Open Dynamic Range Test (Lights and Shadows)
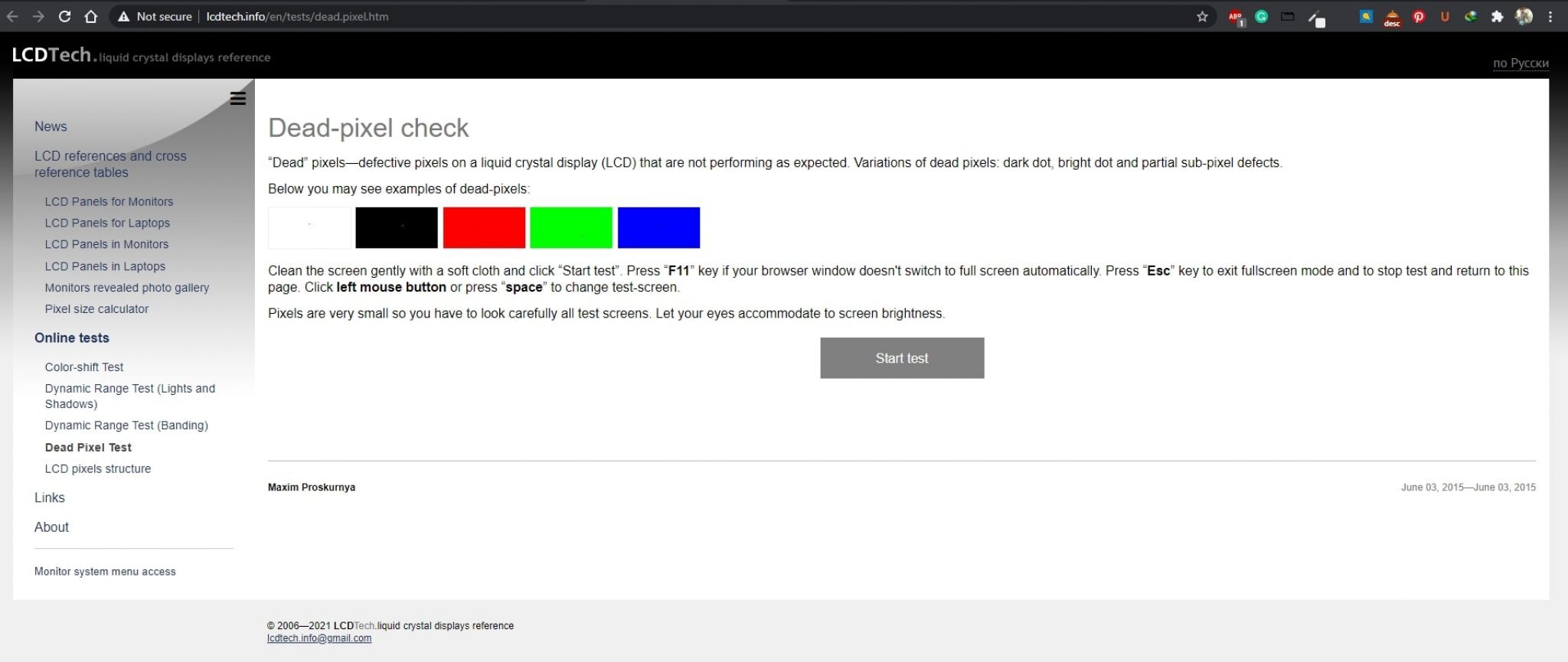Viewport: 1568px width, 662px height. [x=130, y=396]
